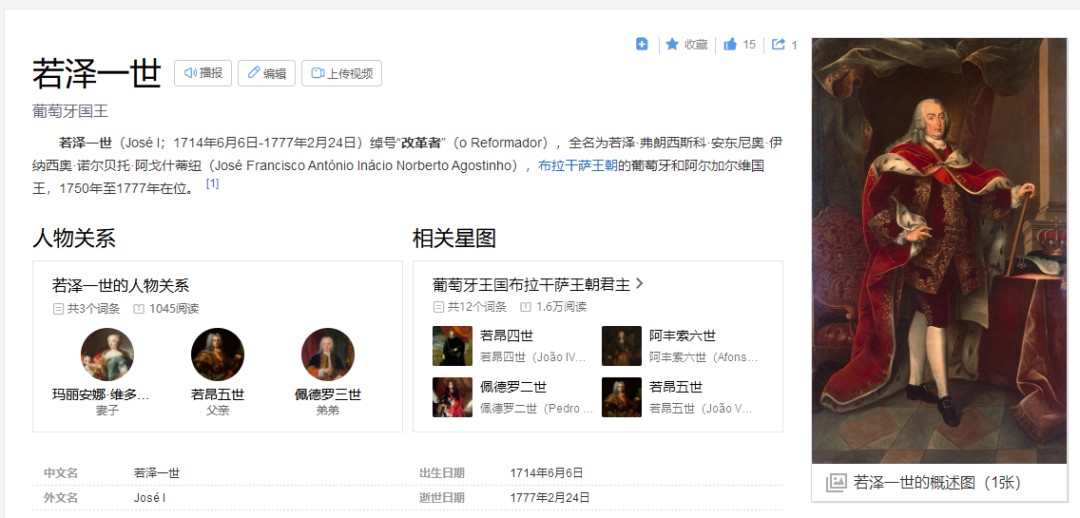This screenshot has width=1080, height=518.
Task: Click the 葡萄牙国王 subtitle
Action: pos(70,111)
